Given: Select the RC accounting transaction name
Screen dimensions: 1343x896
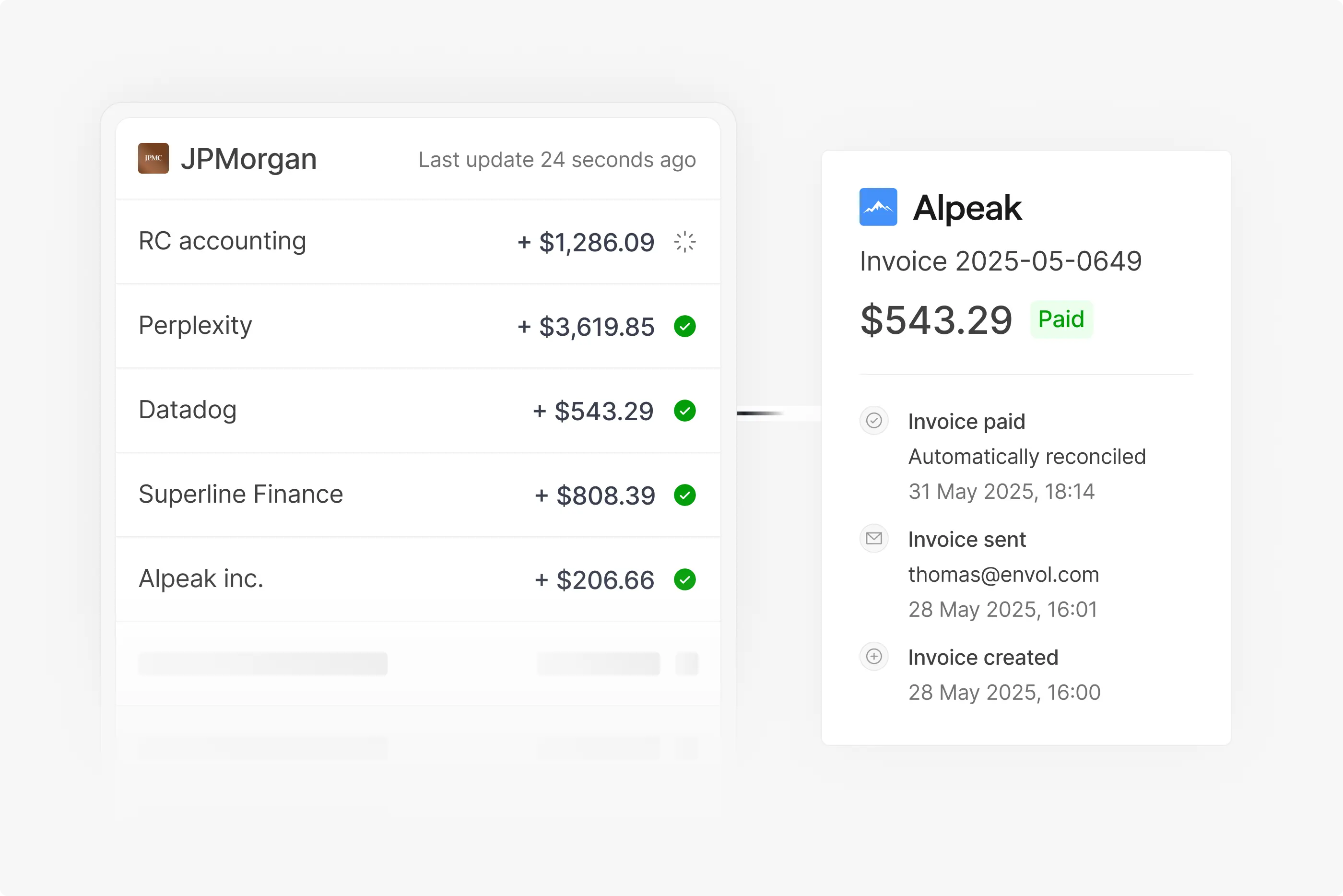Looking at the screenshot, I should point(222,241).
